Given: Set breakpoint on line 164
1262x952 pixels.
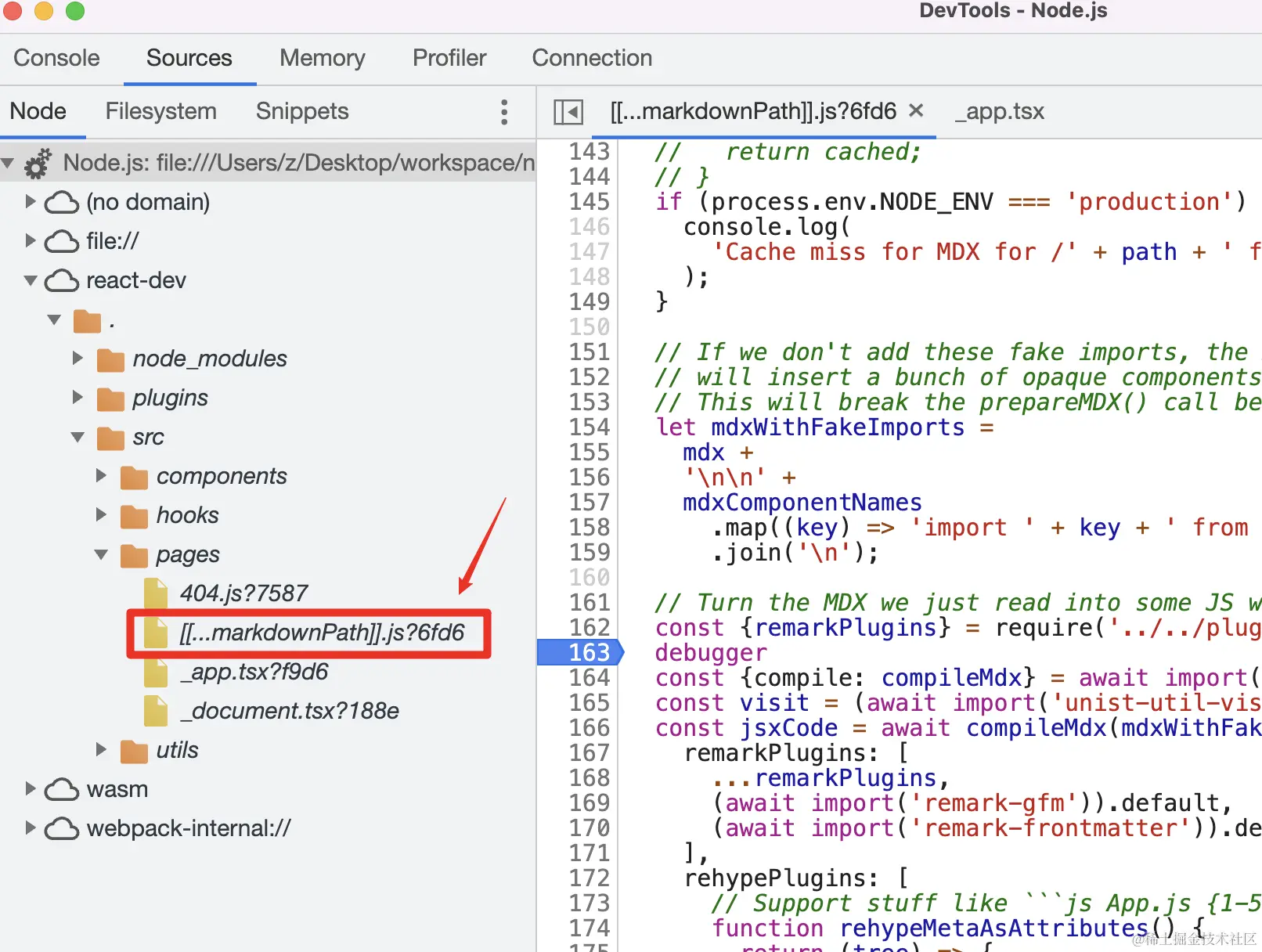Looking at the screenshot, I should pos(589,677).
